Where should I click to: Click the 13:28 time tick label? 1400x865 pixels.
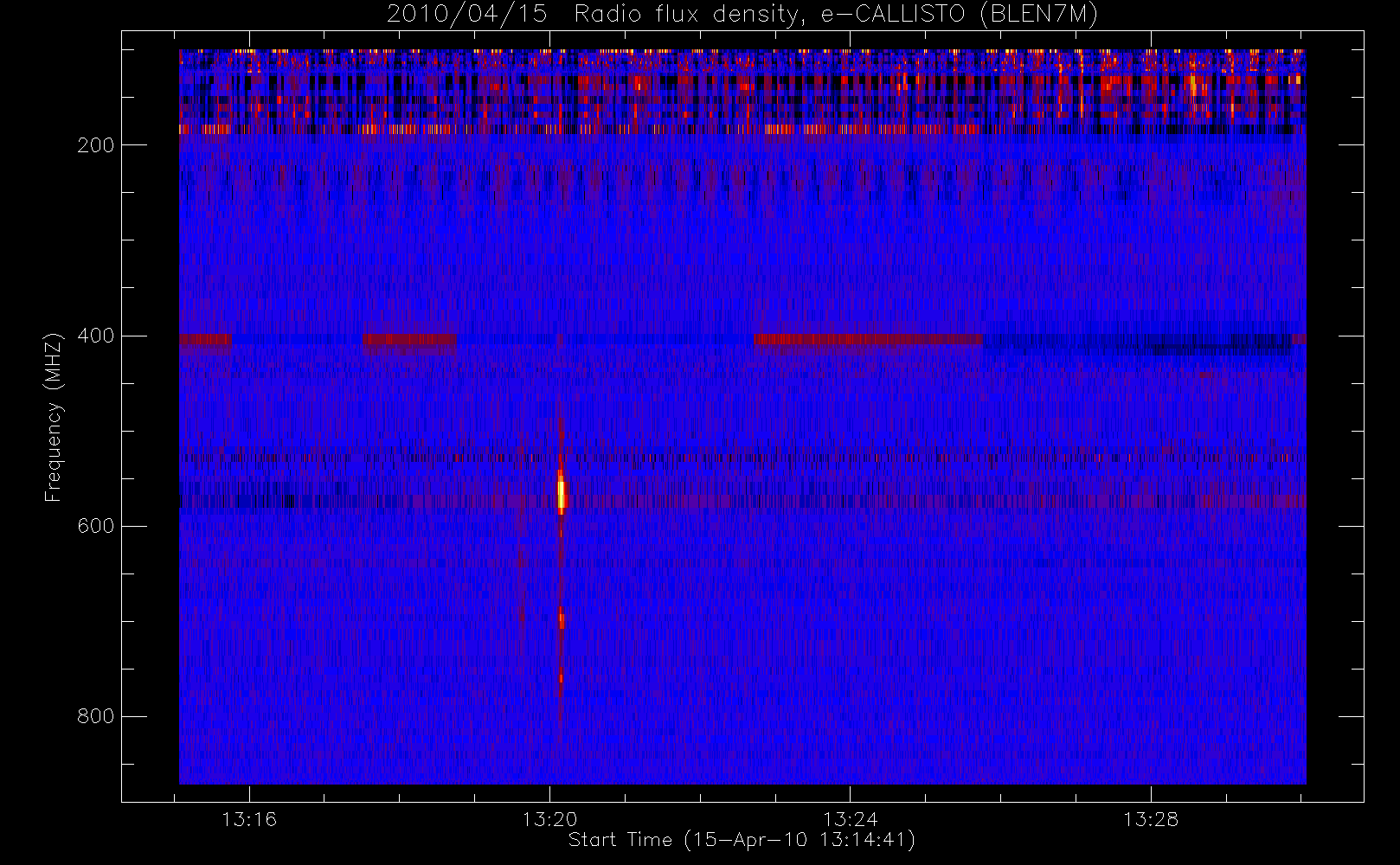tap(1151, 819)
